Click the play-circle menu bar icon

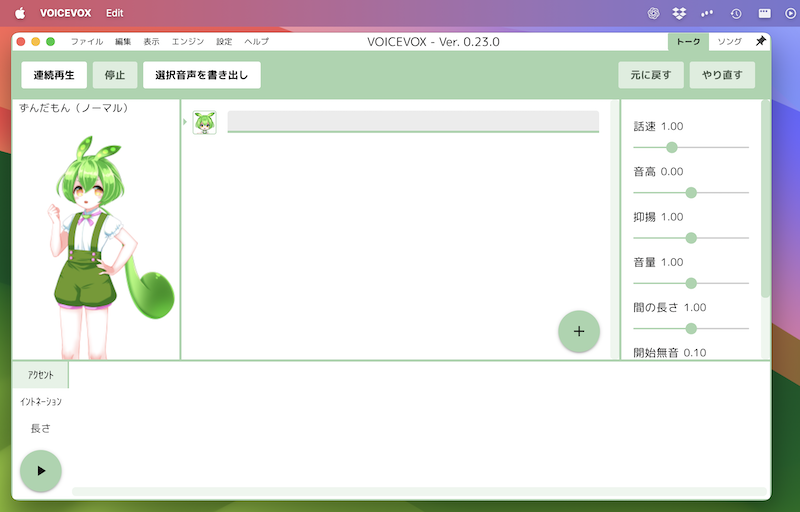791,13
